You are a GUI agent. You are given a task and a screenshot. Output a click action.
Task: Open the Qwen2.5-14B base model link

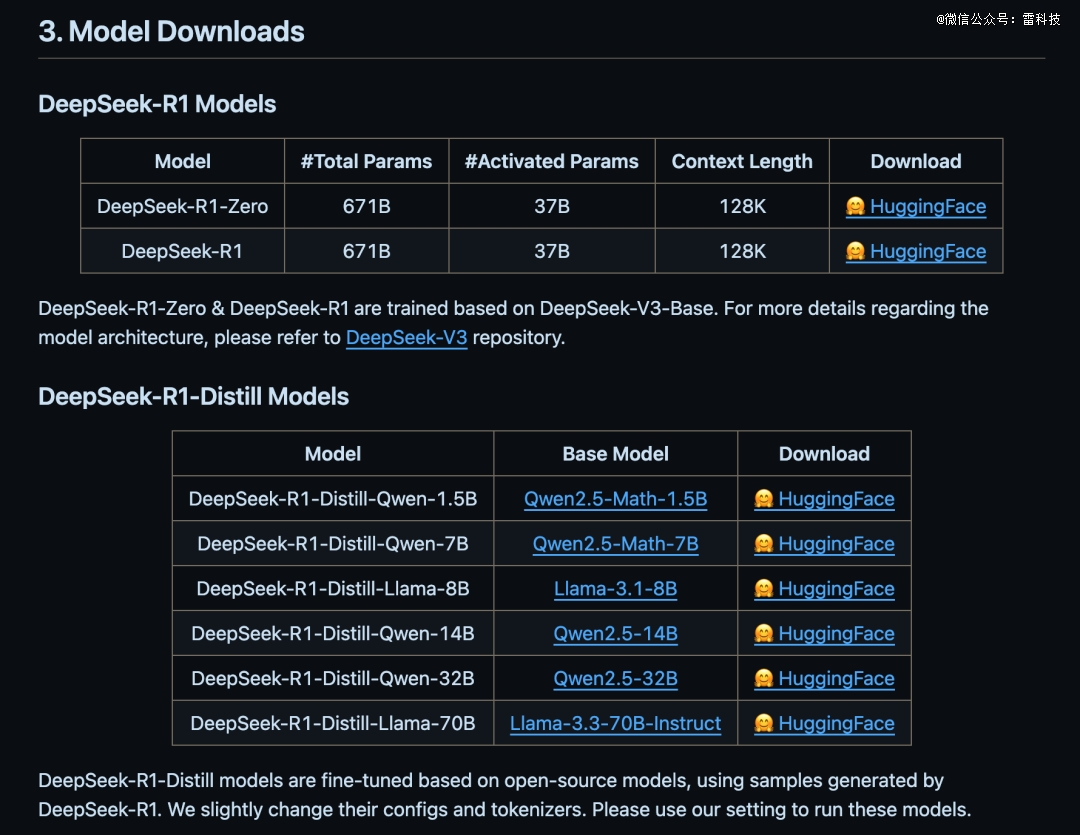pyautogui.click(x=616, y=633)
